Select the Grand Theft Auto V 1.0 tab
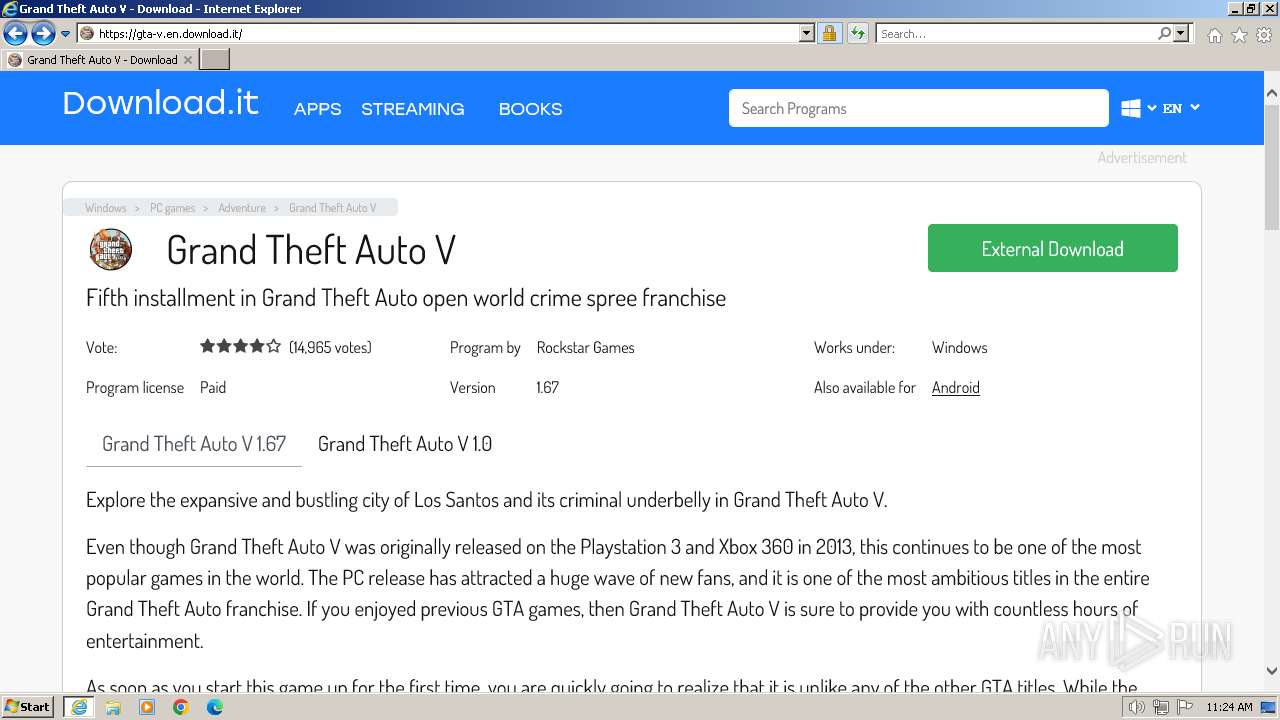The width and height of the screenshot is (1280, 720). point(405,444)
